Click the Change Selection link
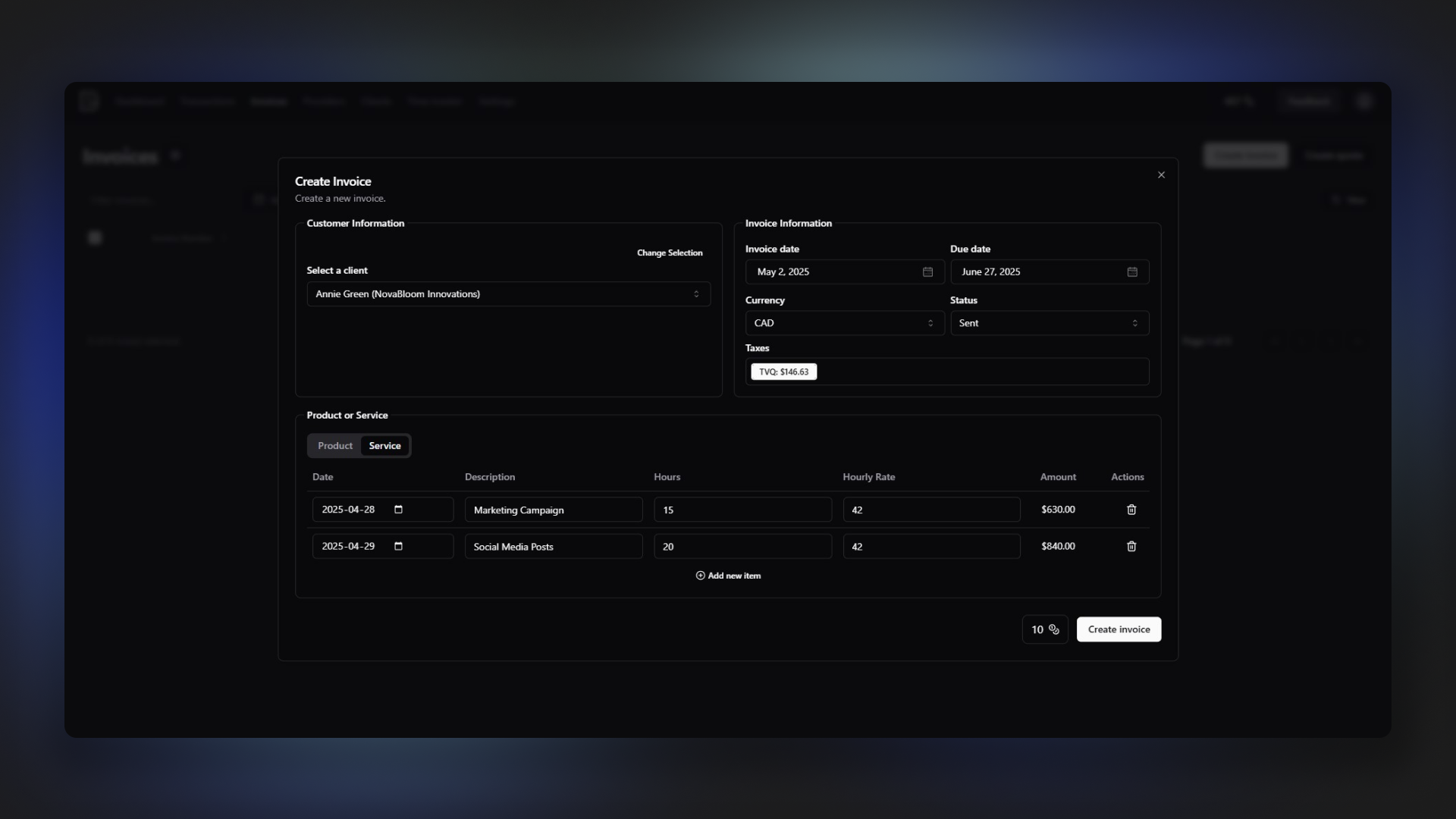1456x819 pixels. click(x=669, y=253)
